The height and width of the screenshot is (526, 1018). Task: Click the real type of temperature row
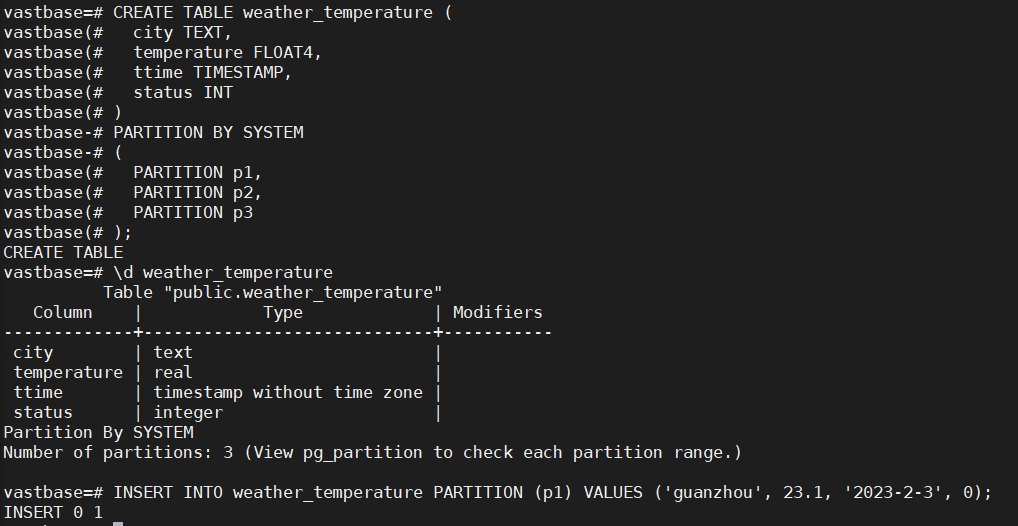pos(172,372)
